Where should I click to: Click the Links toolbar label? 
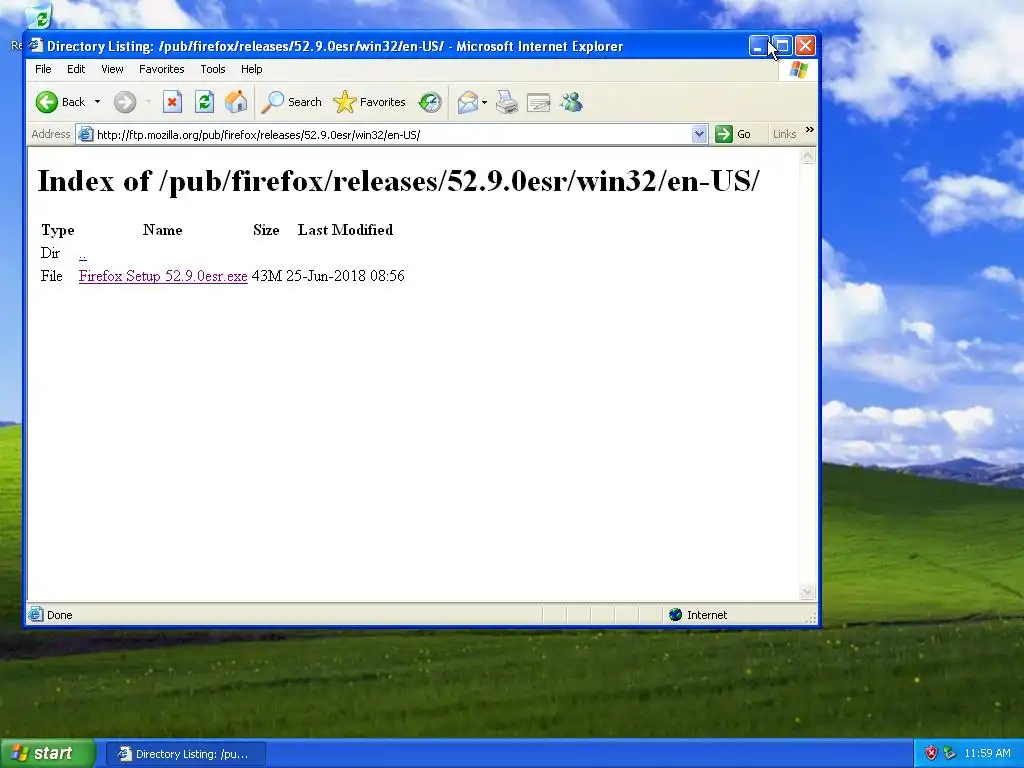click(x=784, y=135)
